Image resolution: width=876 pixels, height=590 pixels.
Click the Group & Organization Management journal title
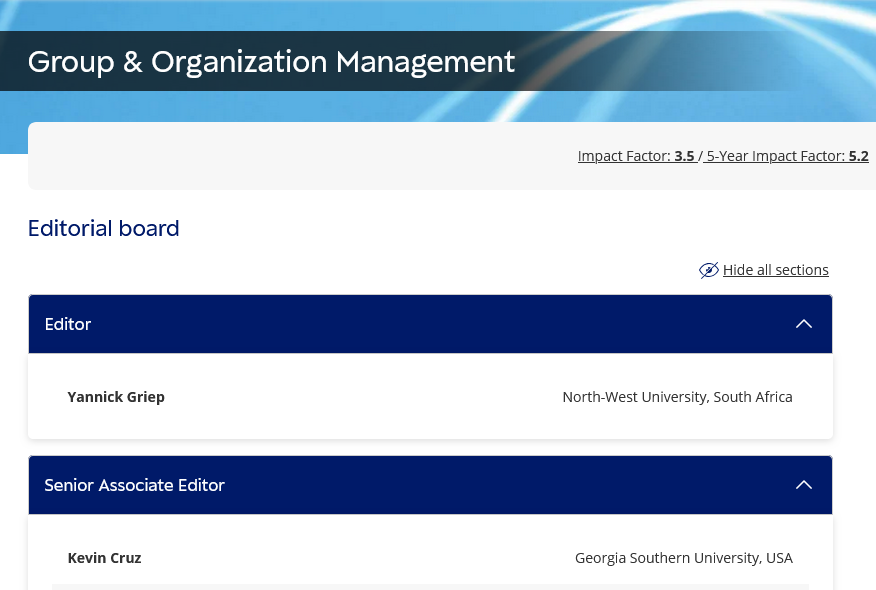tap(271, 62)
